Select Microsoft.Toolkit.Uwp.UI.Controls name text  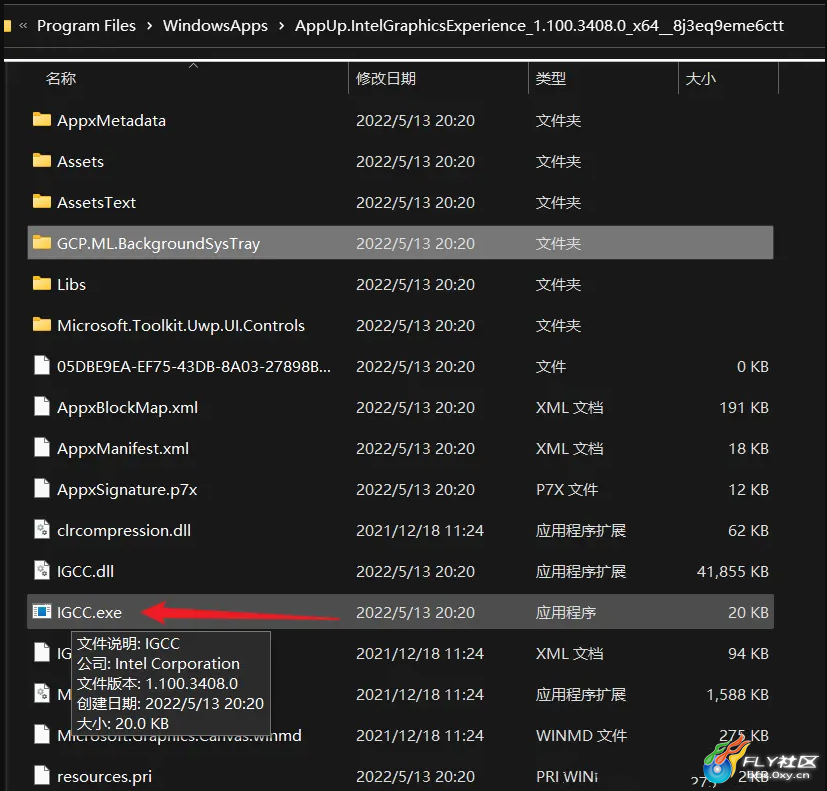[181, 326]
